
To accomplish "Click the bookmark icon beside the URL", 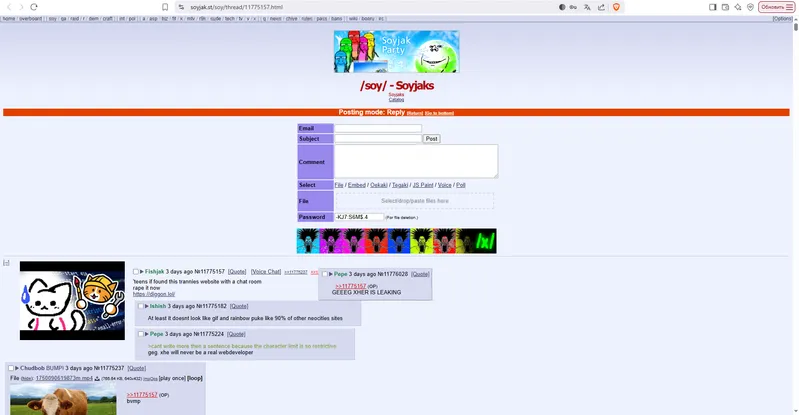I will click(165, 6).
